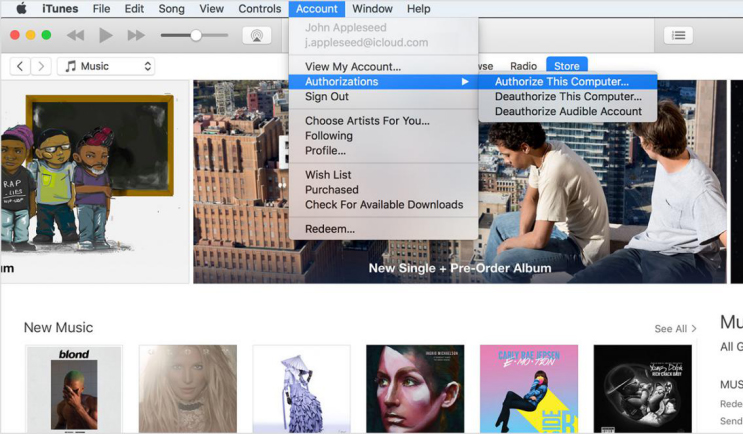
Task: Open the blonde woman portrait album
Action: tap(188, 389)
